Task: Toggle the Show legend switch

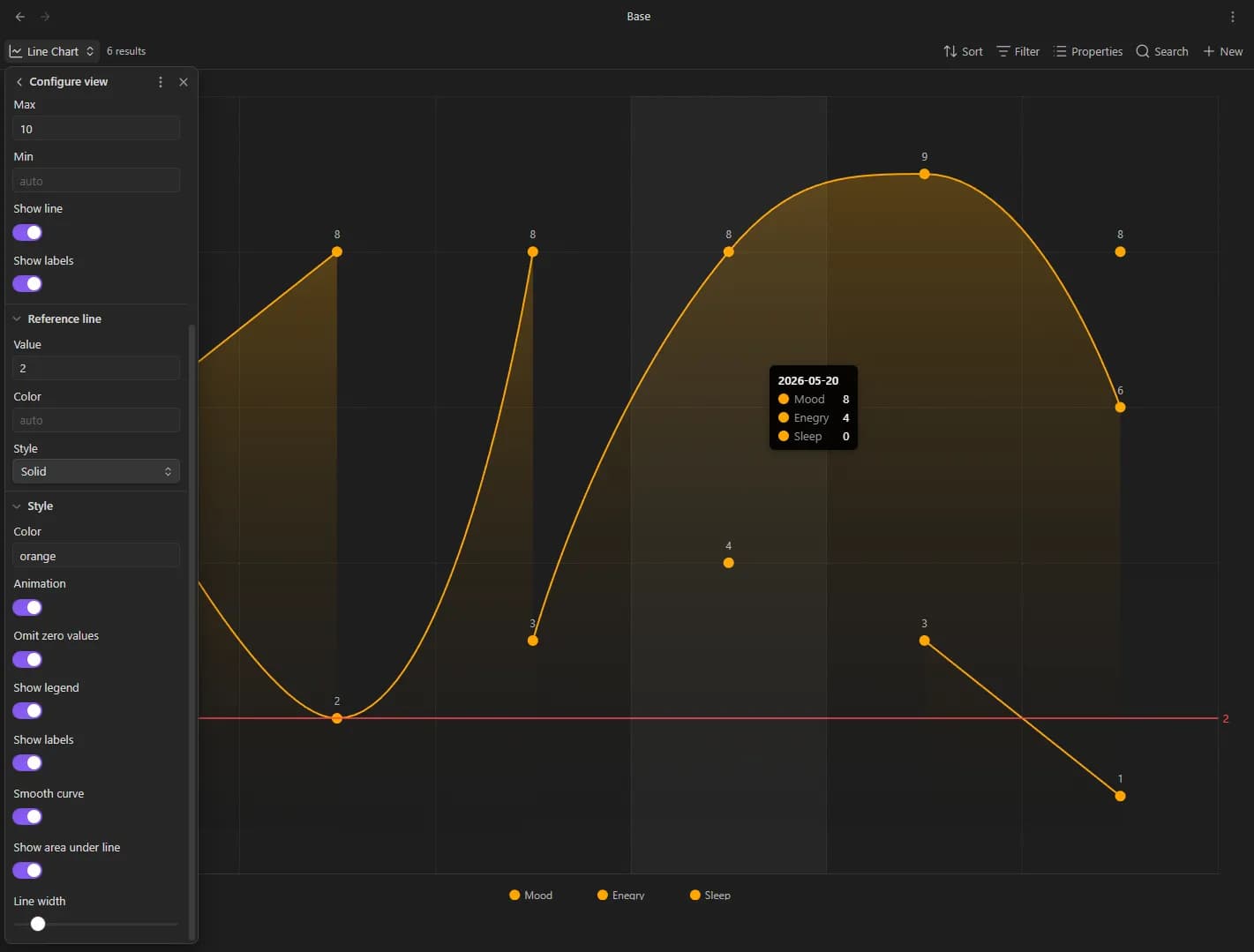Action: point(27,711)
